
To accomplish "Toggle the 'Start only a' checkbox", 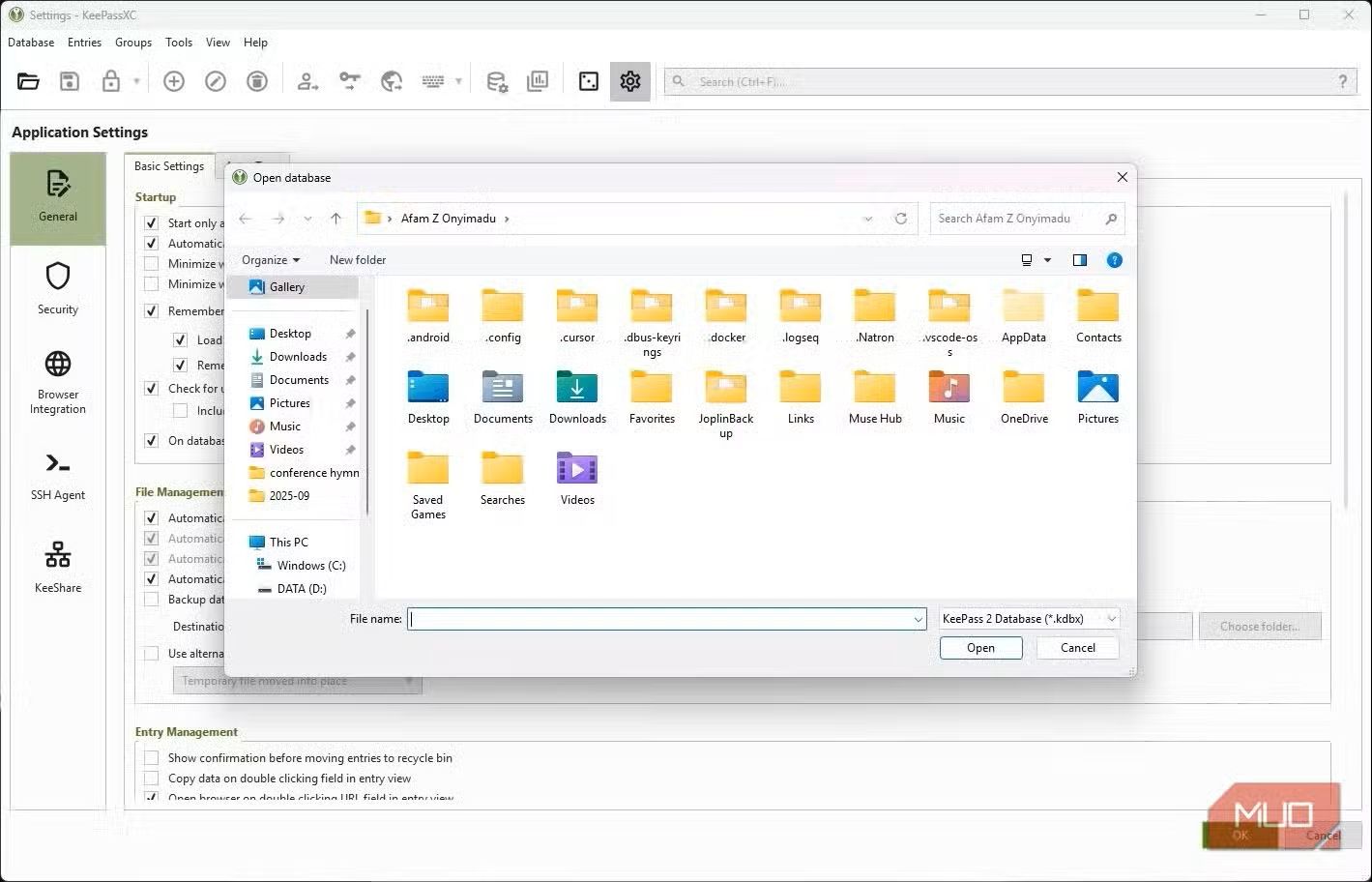I will click(151, 222).
